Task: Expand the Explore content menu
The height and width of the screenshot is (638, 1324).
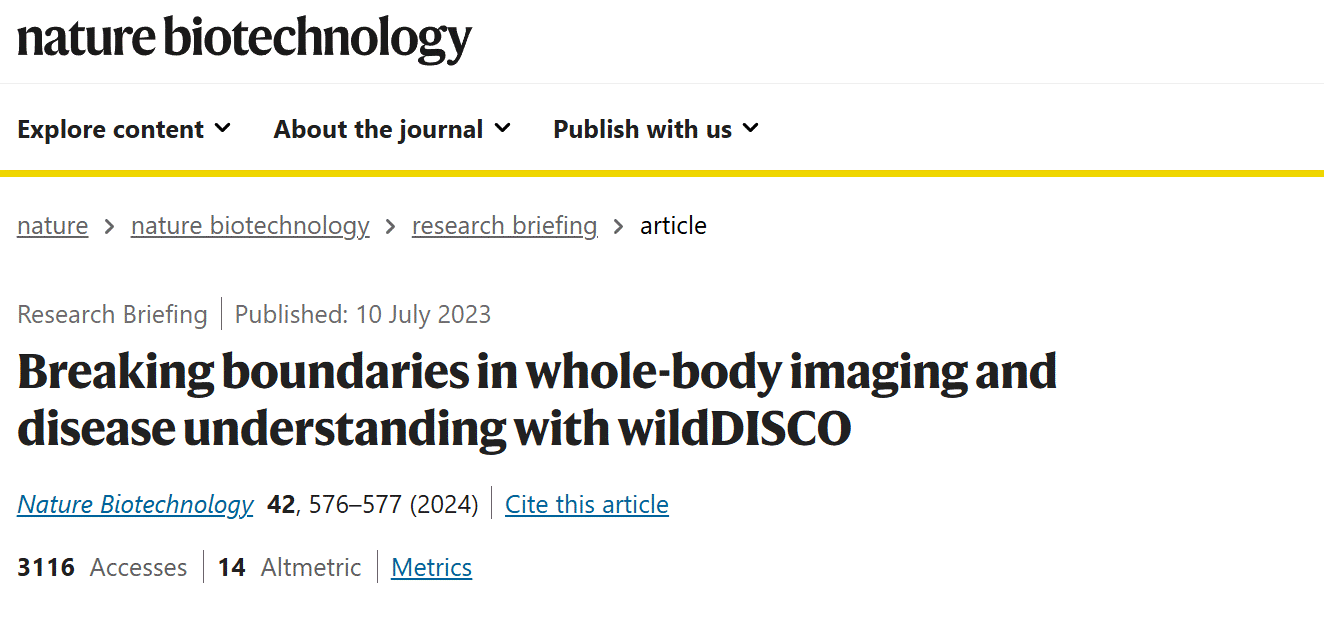Action: (x=124, y=129)
